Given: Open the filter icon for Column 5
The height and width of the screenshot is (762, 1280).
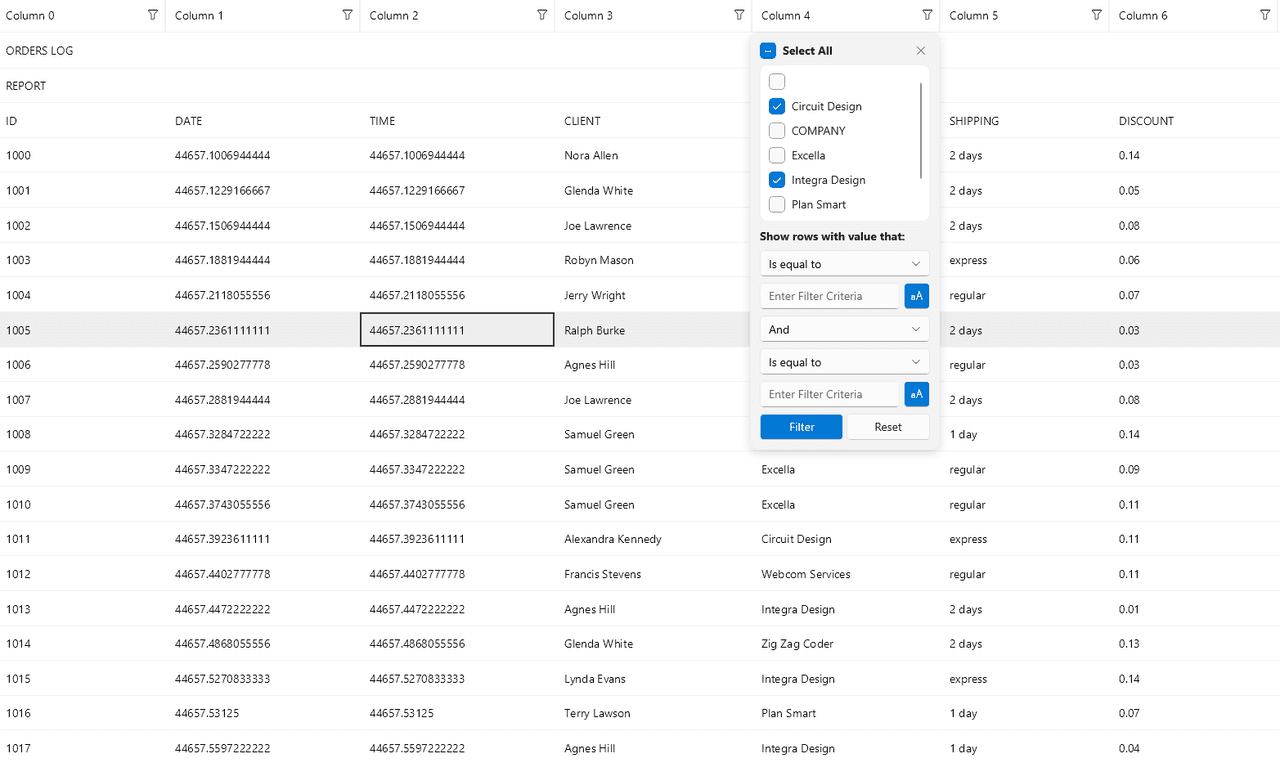Looking at the screenshot, I should click(x=1097, y=15).
